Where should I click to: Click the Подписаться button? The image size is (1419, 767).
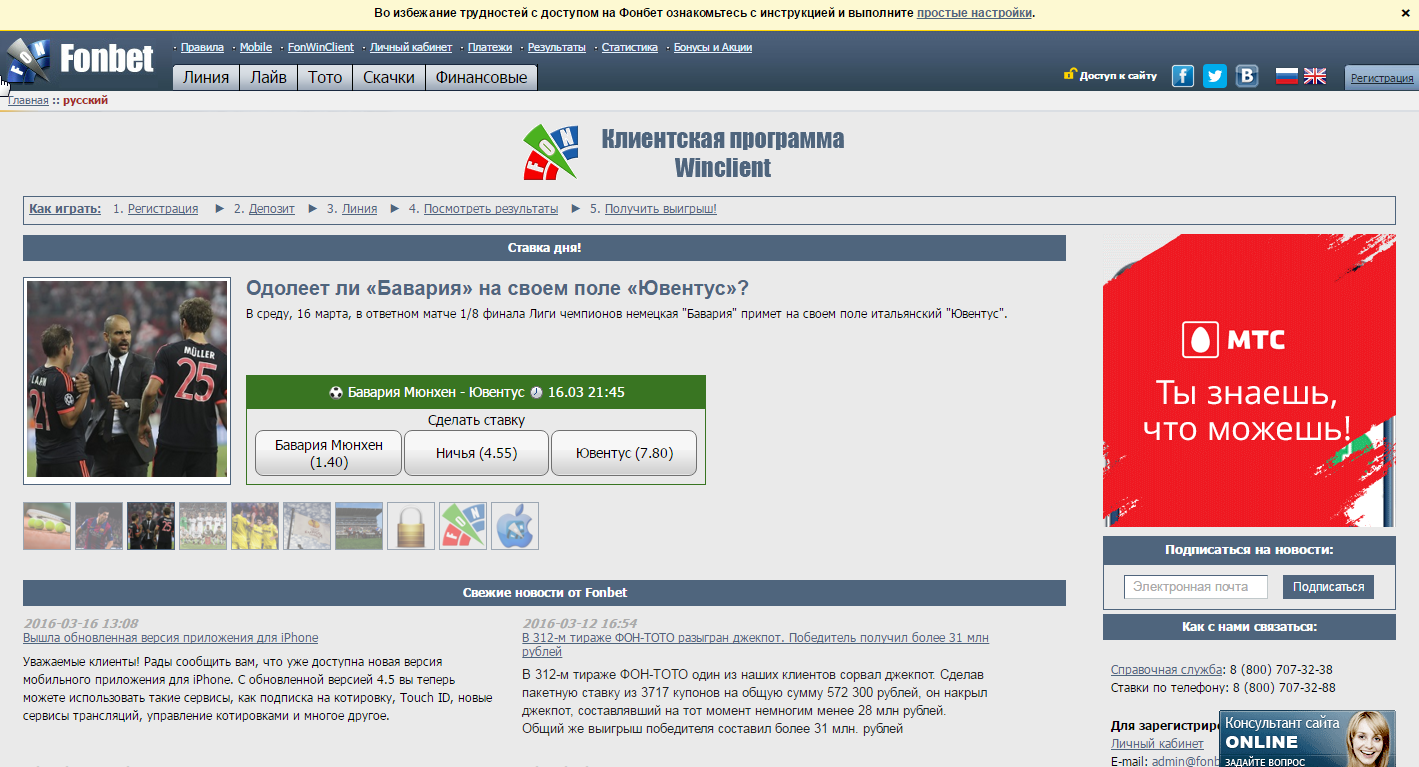click(1328, 587)
